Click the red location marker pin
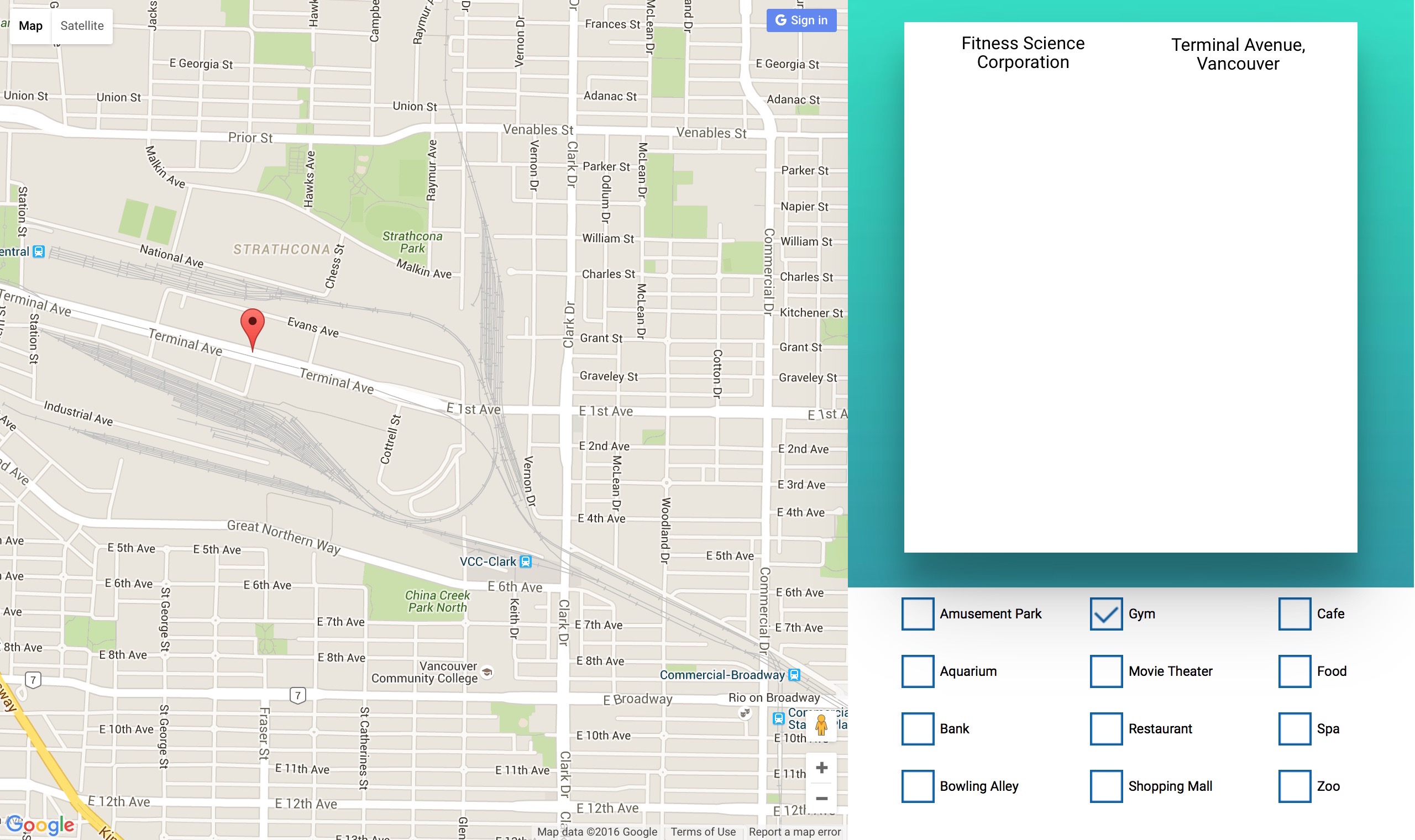 click(253, 325)
